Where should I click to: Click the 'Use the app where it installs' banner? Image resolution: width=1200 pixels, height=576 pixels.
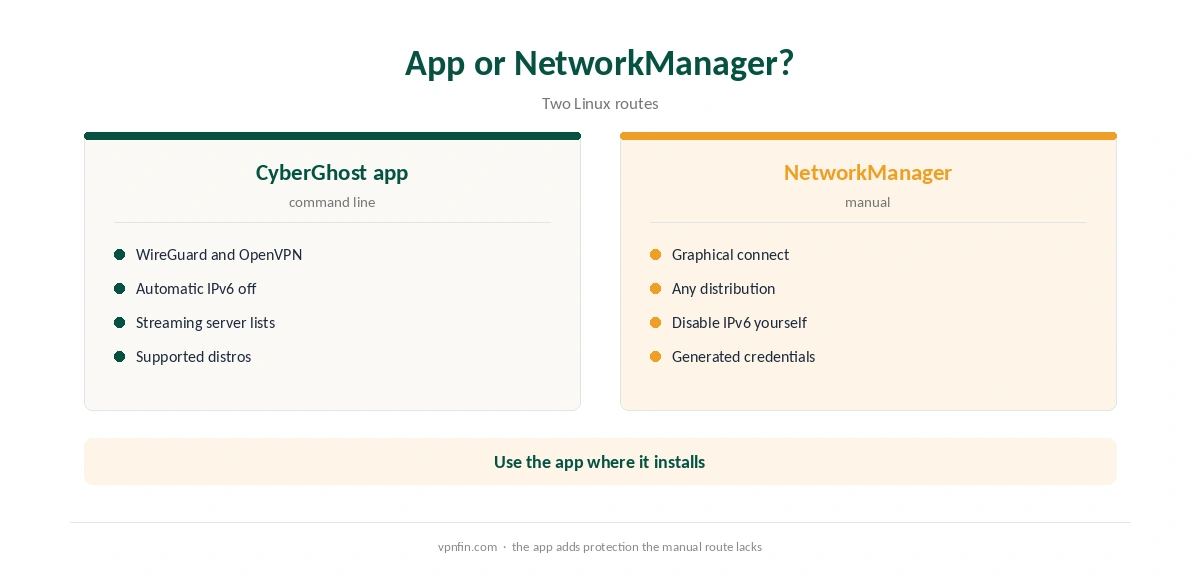[x=600, y=462]
